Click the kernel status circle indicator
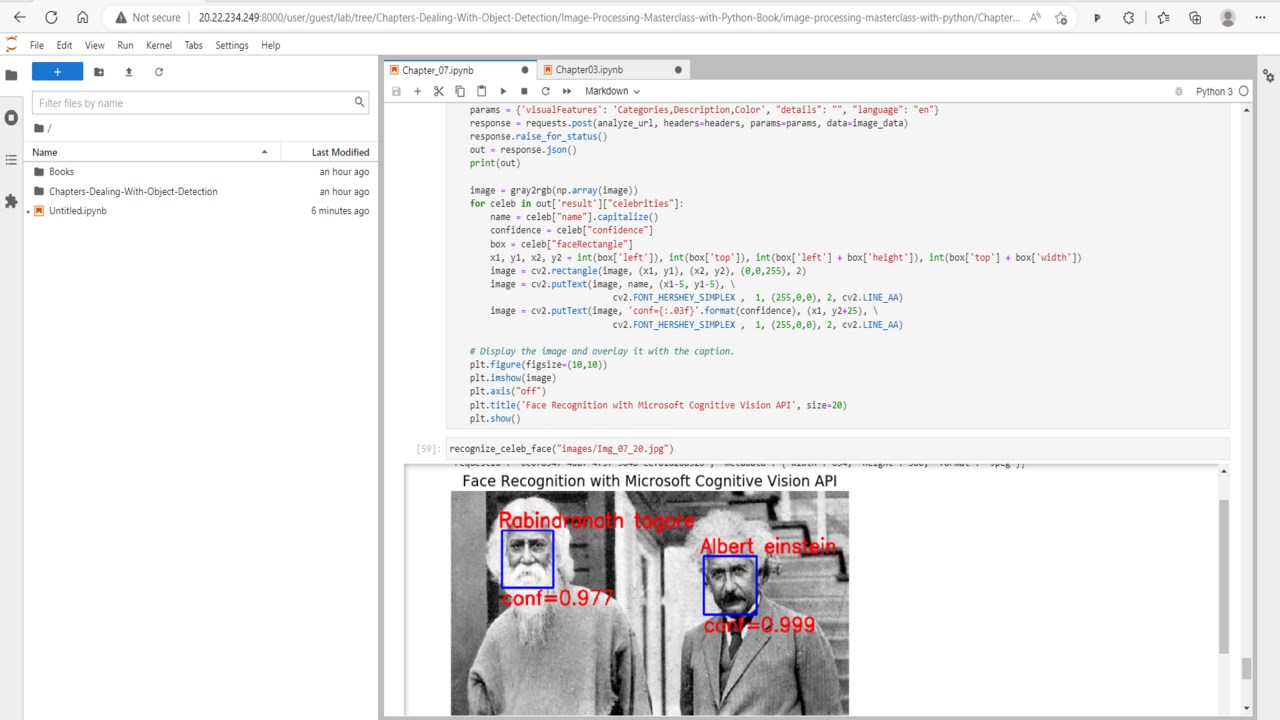The height and width of the screenshot is (720, 1280). (1244, 91)
